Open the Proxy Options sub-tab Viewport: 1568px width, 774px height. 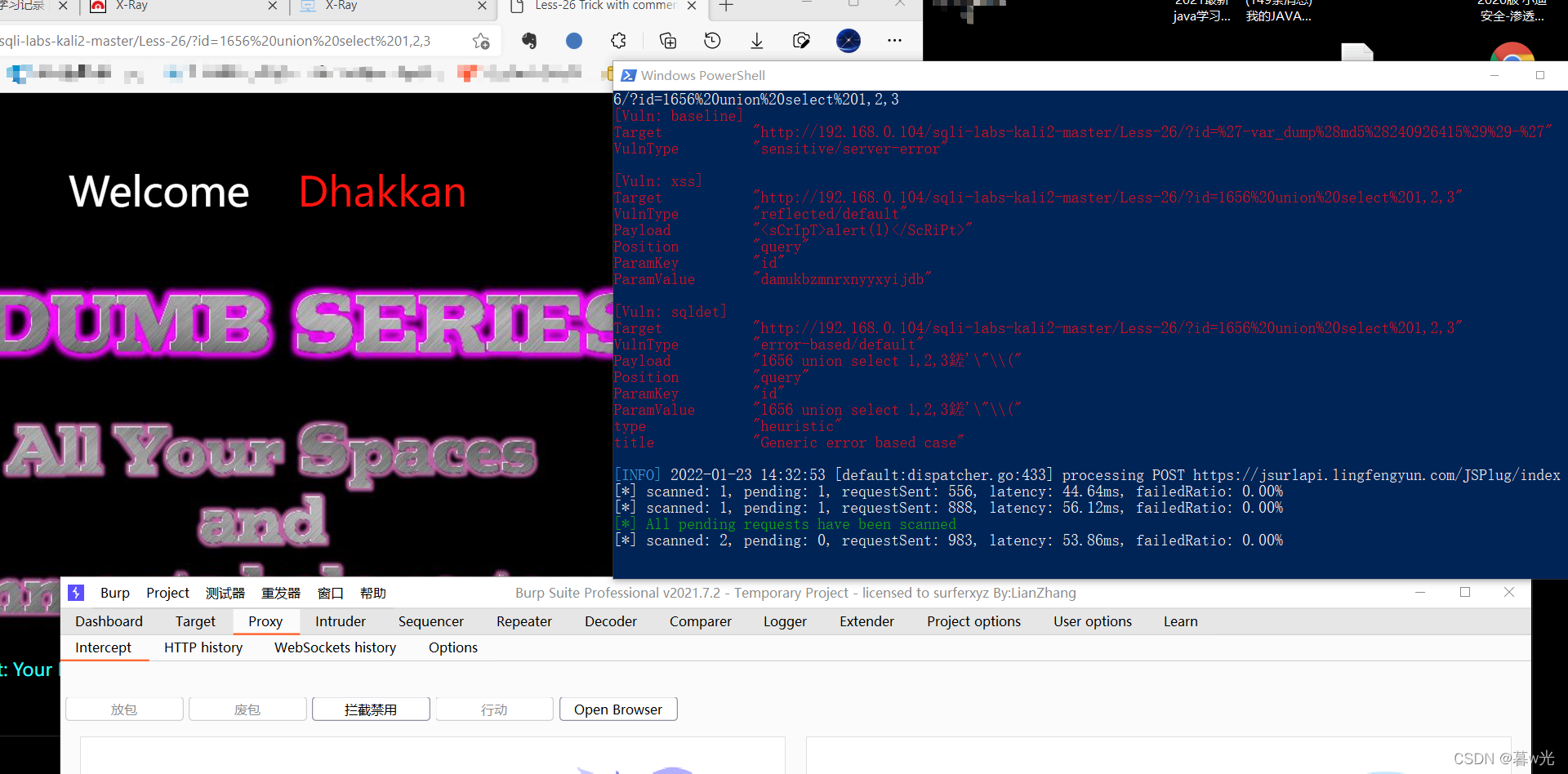pos(453,647)
